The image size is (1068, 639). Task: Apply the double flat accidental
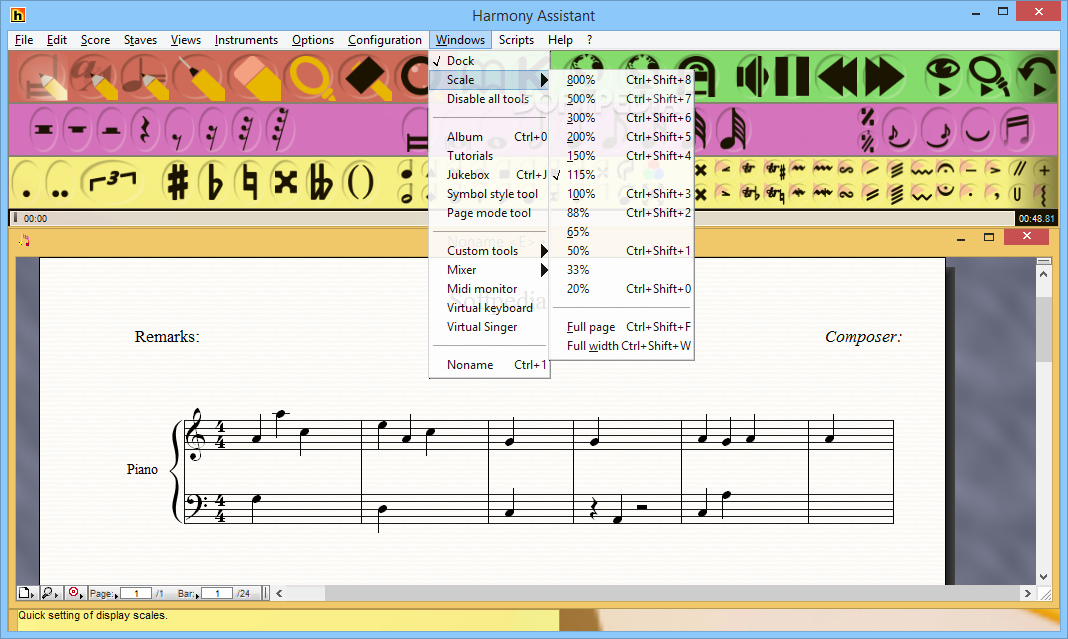(321, 183)
